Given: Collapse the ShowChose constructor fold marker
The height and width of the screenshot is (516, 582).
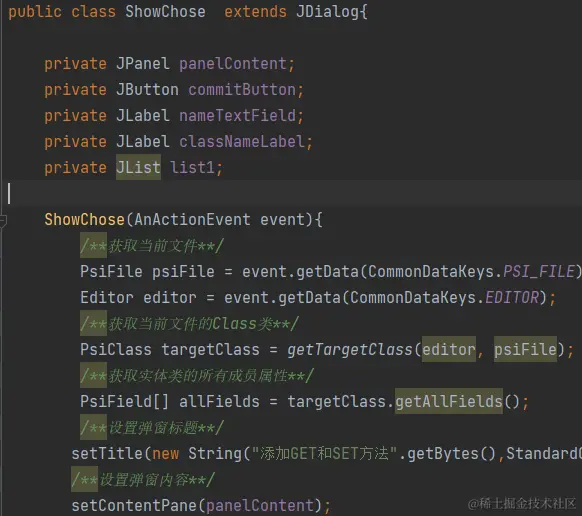Looking at the screenshot, I should point(2,221).
